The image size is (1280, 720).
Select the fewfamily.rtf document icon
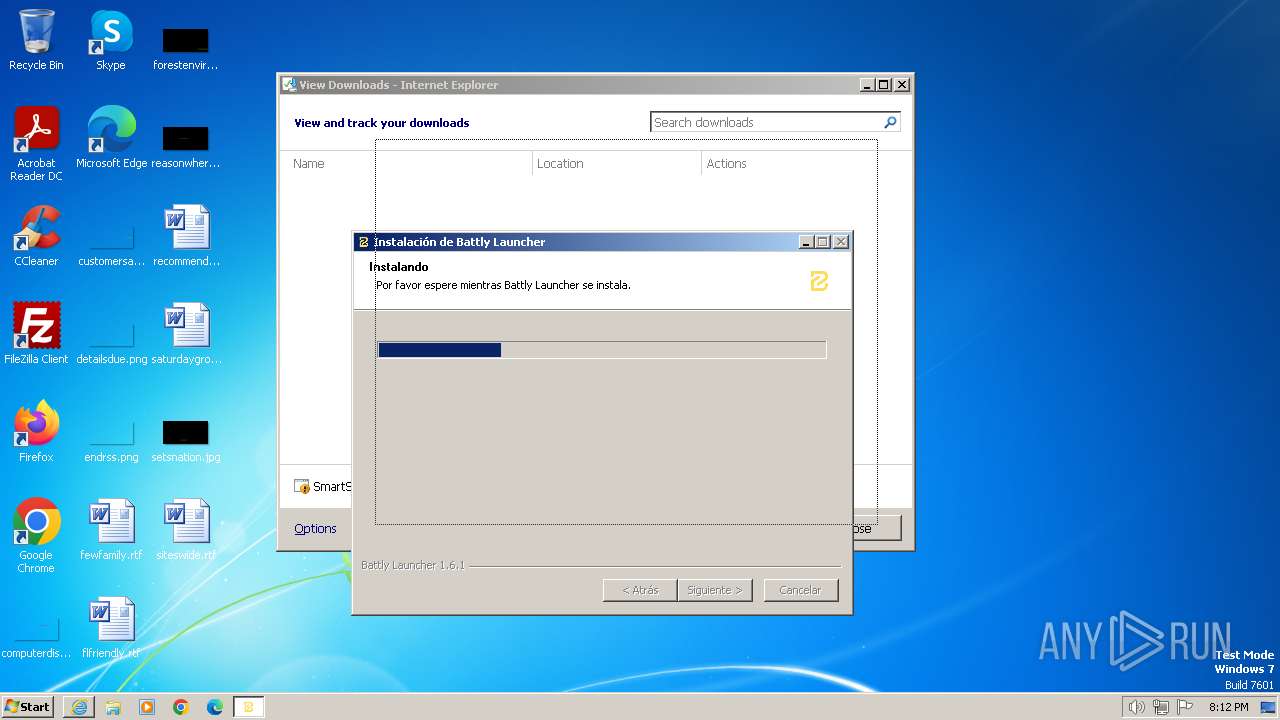click(111, 530)
